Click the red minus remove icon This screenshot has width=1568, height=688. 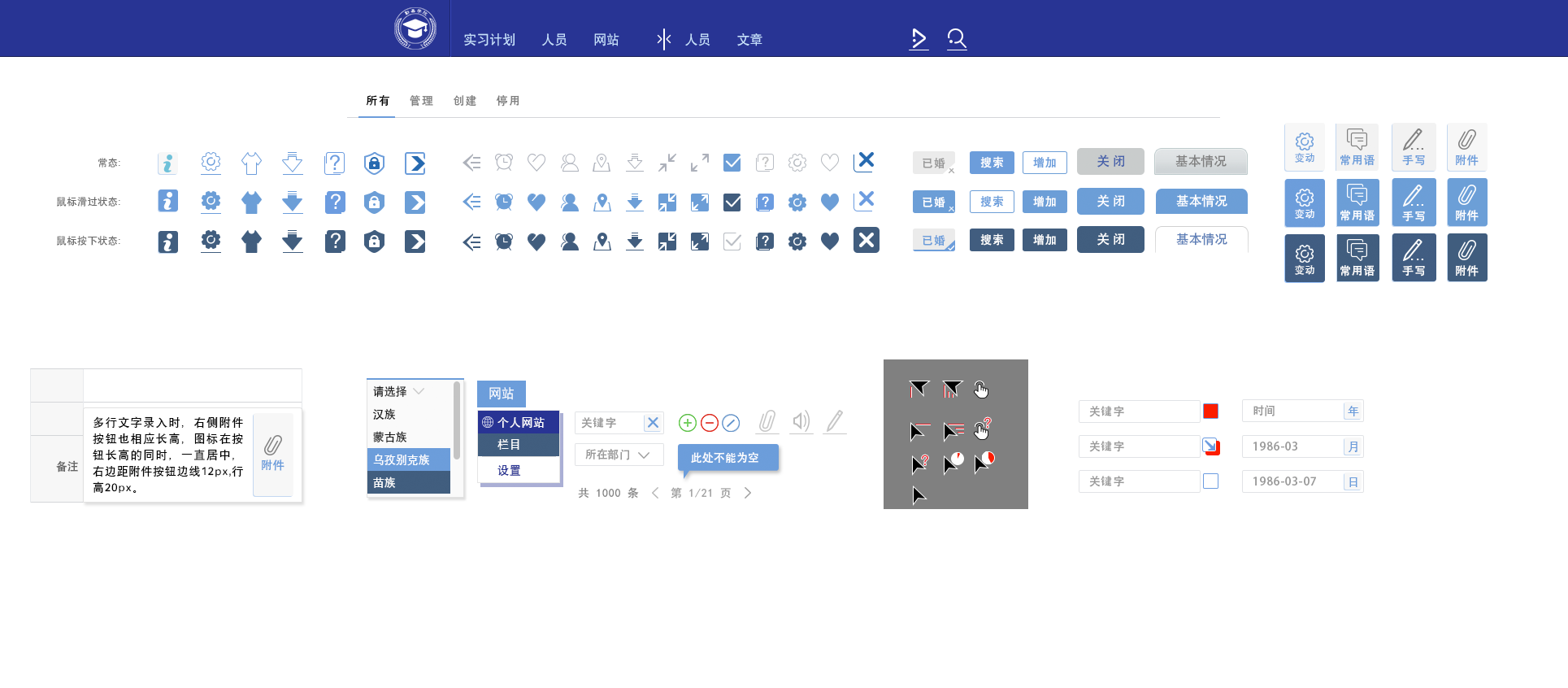[x=709, y=423]
